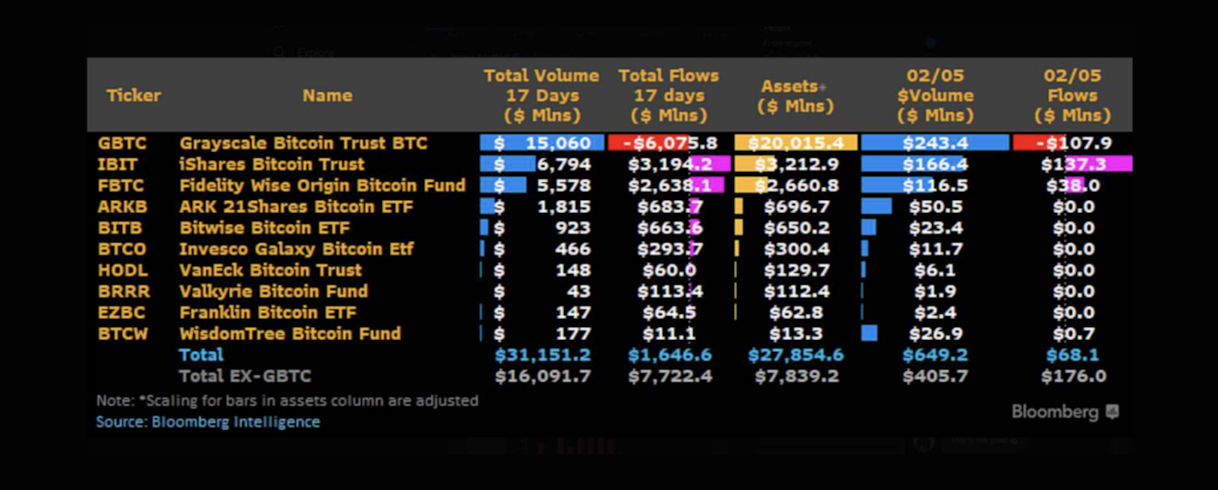Select the Total row label
The height and width of the screenshot is (490, 1218).
pyautogui.click(x=201, y=355)
